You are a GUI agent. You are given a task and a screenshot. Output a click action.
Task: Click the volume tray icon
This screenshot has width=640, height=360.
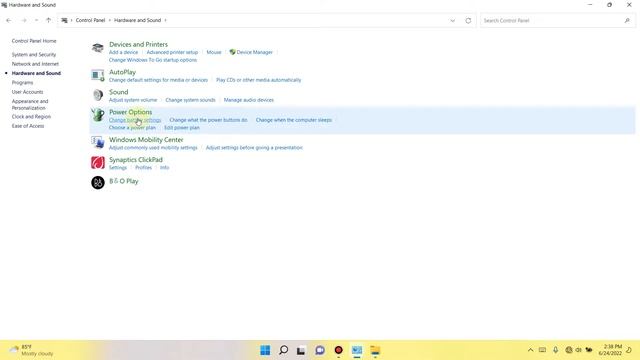pos(578,350)
